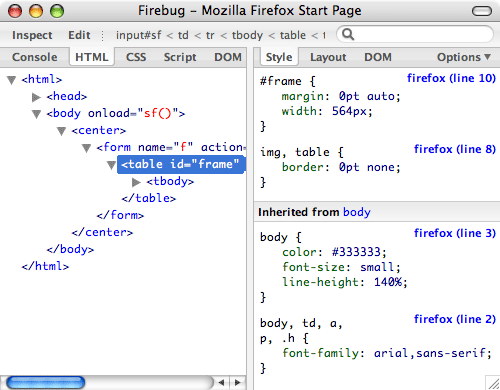The image size is (500, 390).
Task: Expand the head element node
Action: click(36, 97)
